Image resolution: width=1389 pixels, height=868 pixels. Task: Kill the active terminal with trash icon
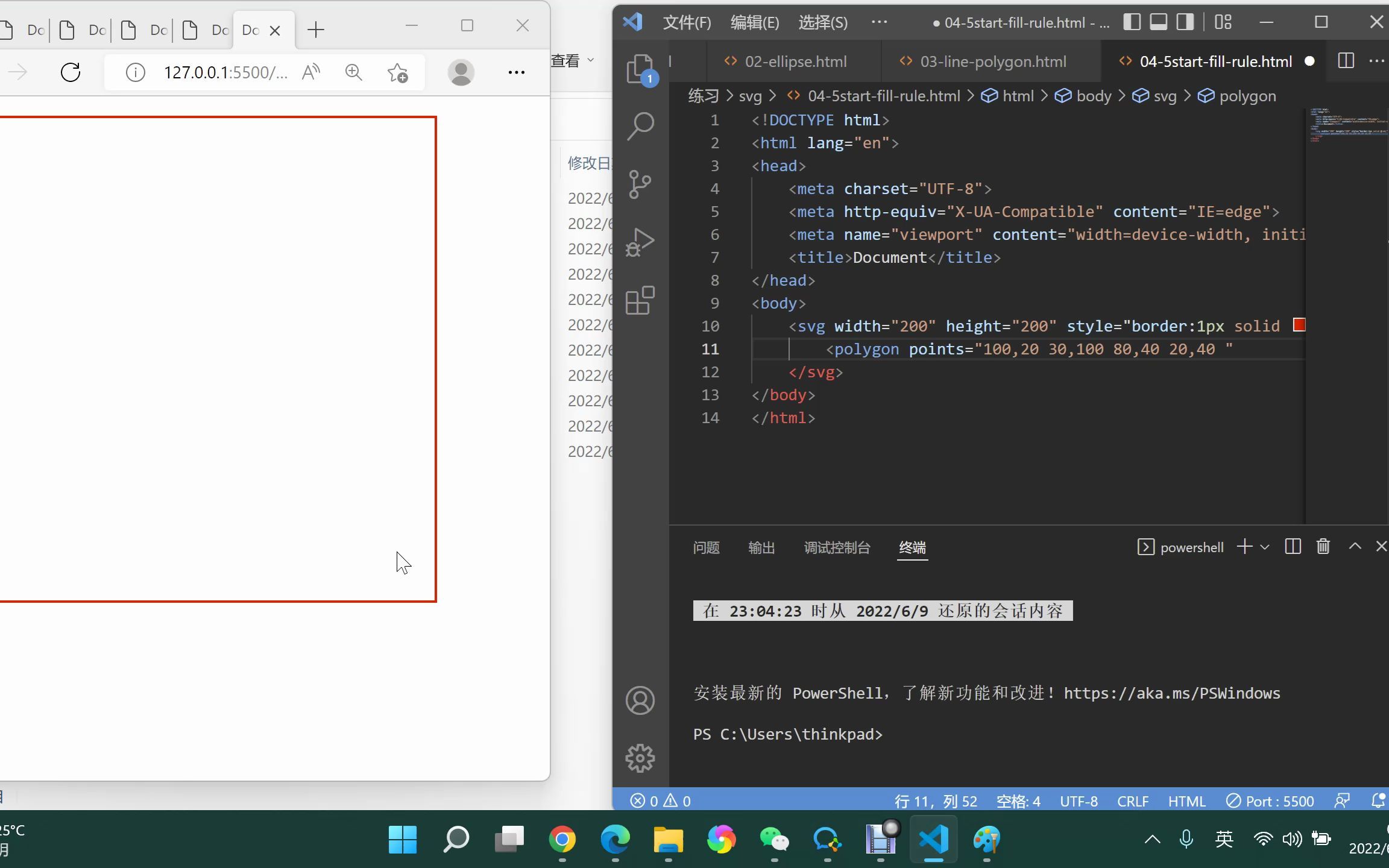pos(1323,546)
